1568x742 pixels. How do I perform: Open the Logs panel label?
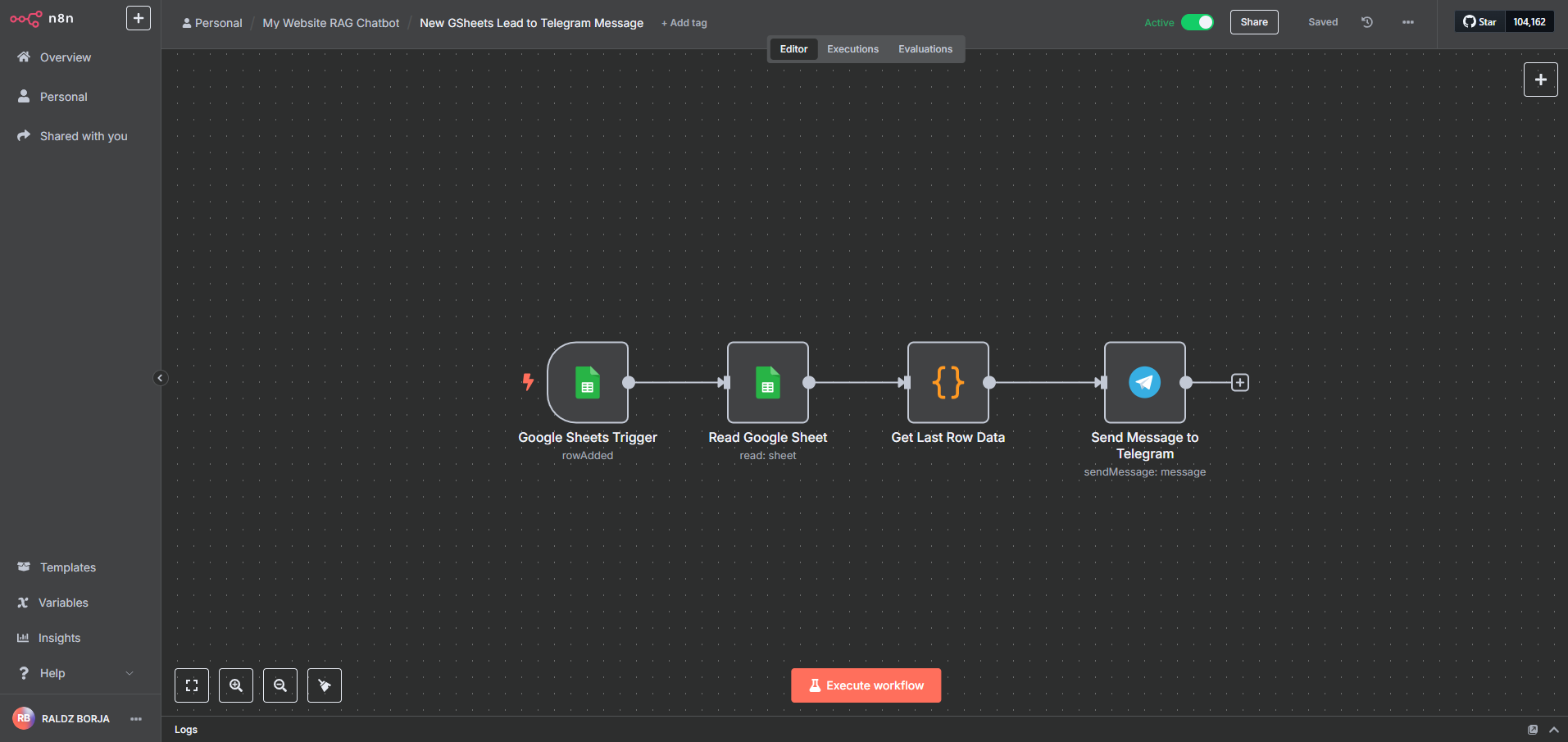186,730
